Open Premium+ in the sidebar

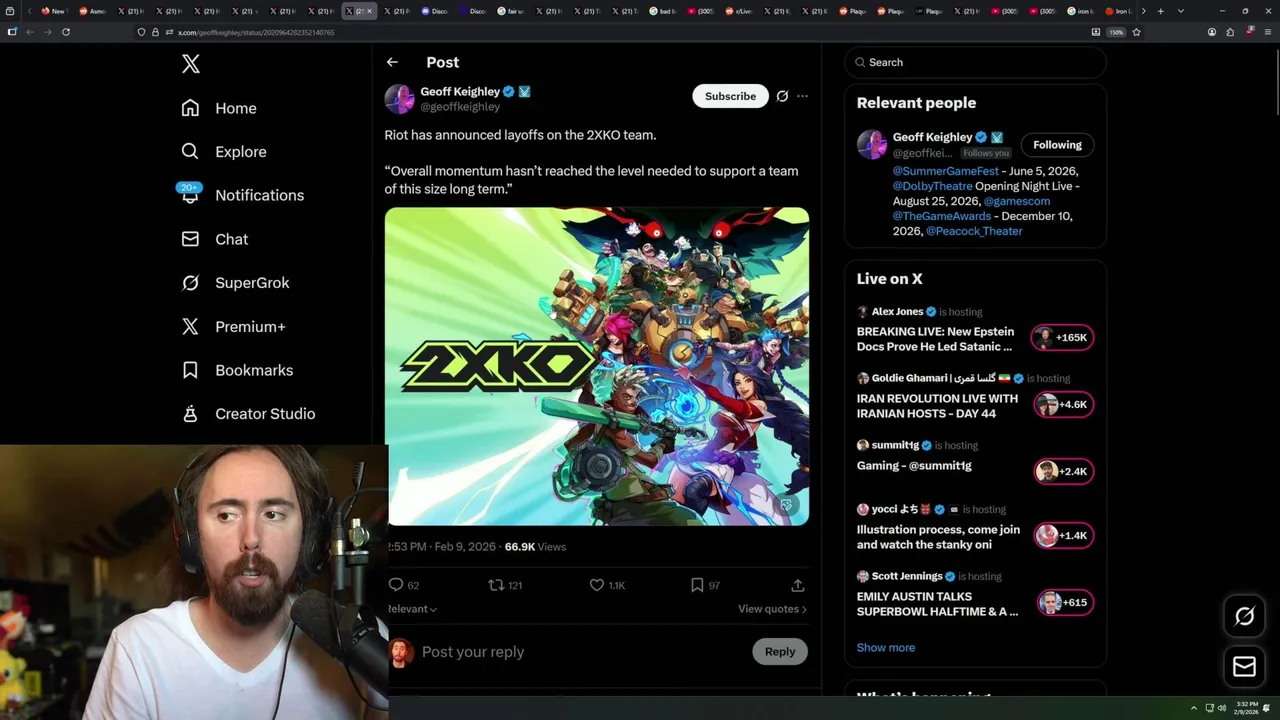233,327
